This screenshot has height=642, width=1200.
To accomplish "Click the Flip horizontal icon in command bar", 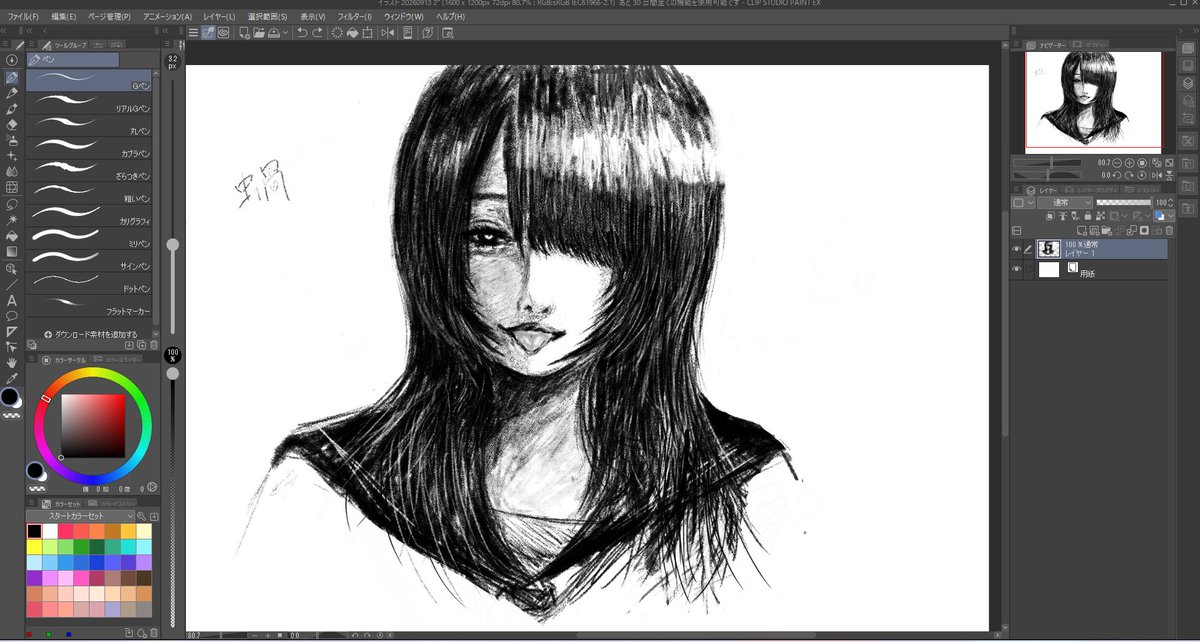I will [388, 32].
